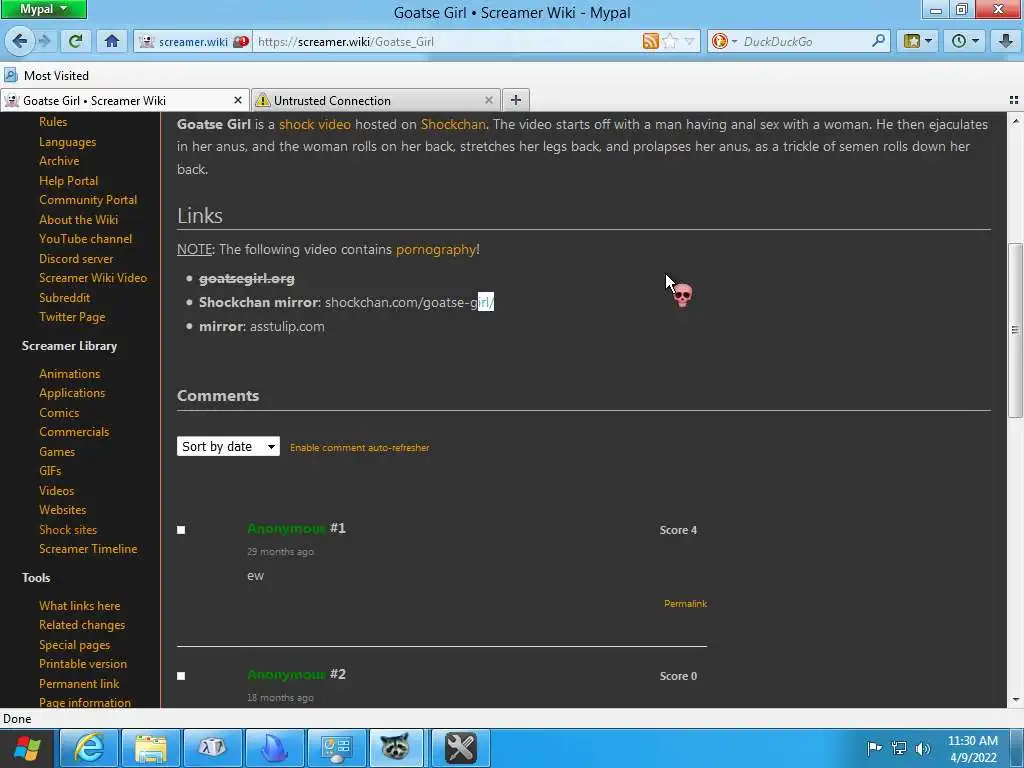Launch Internet Explorer from taskbar

click(x=89, y=748)
